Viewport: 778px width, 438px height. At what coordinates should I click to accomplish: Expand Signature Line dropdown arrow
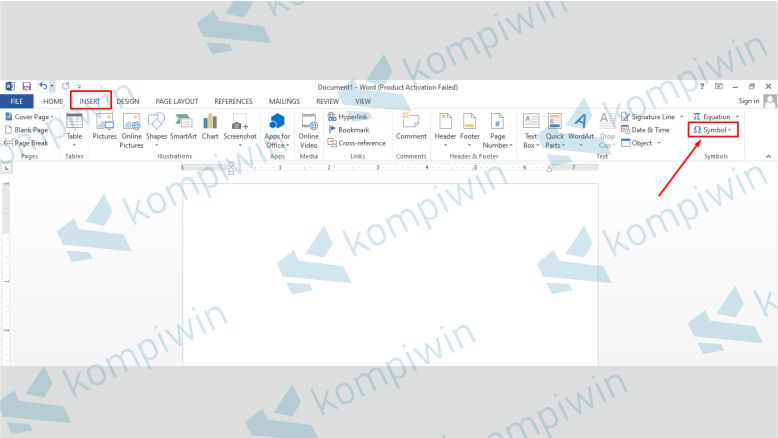pos(682,117)
